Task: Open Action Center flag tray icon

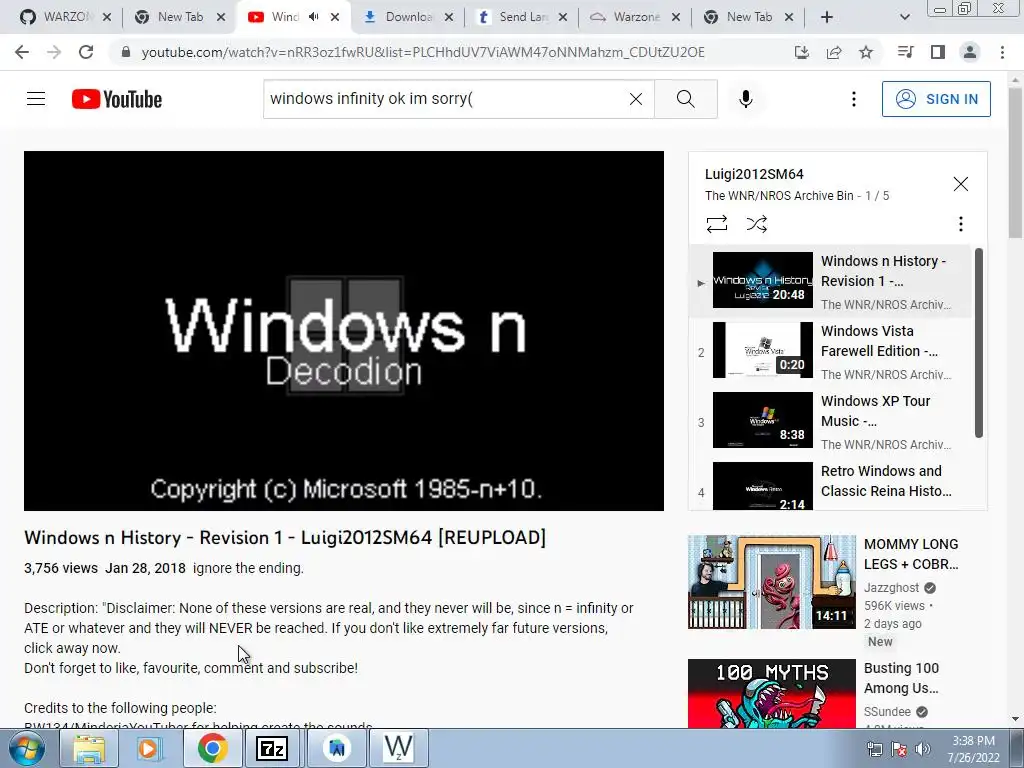Action: pos(899,749)
